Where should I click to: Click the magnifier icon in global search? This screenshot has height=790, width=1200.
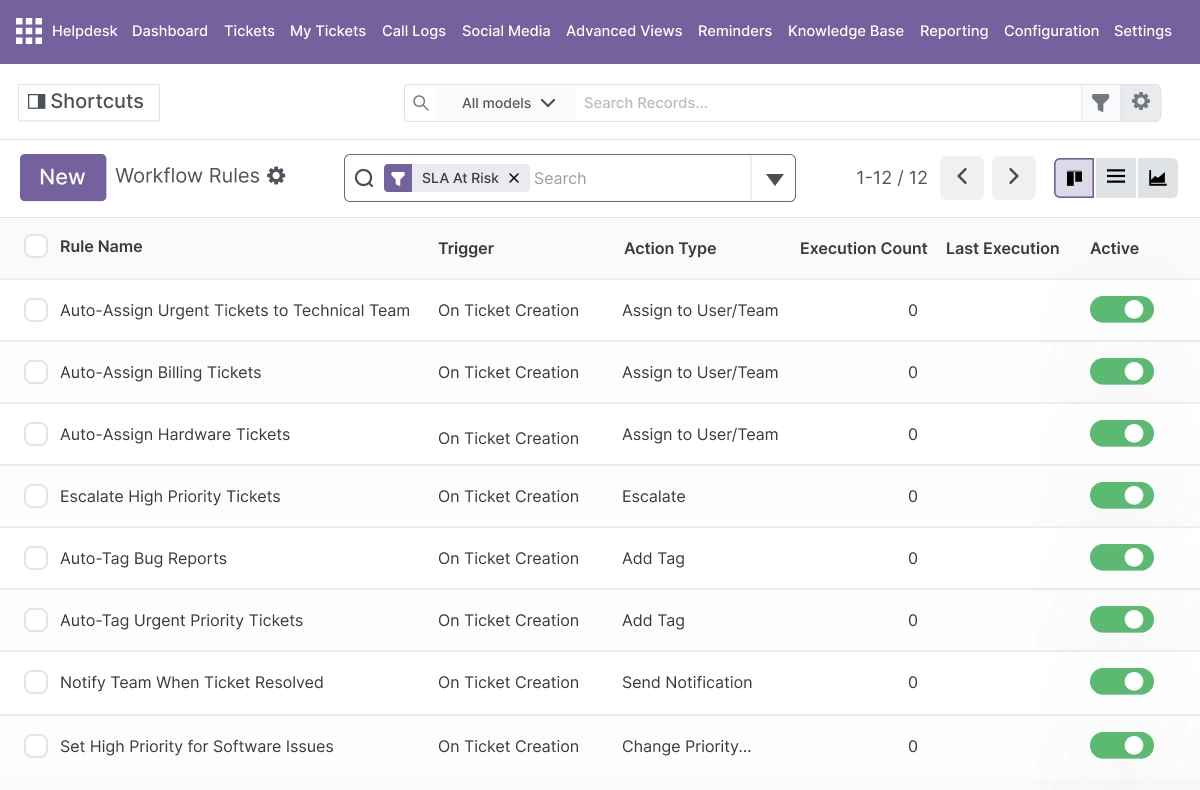421,103
